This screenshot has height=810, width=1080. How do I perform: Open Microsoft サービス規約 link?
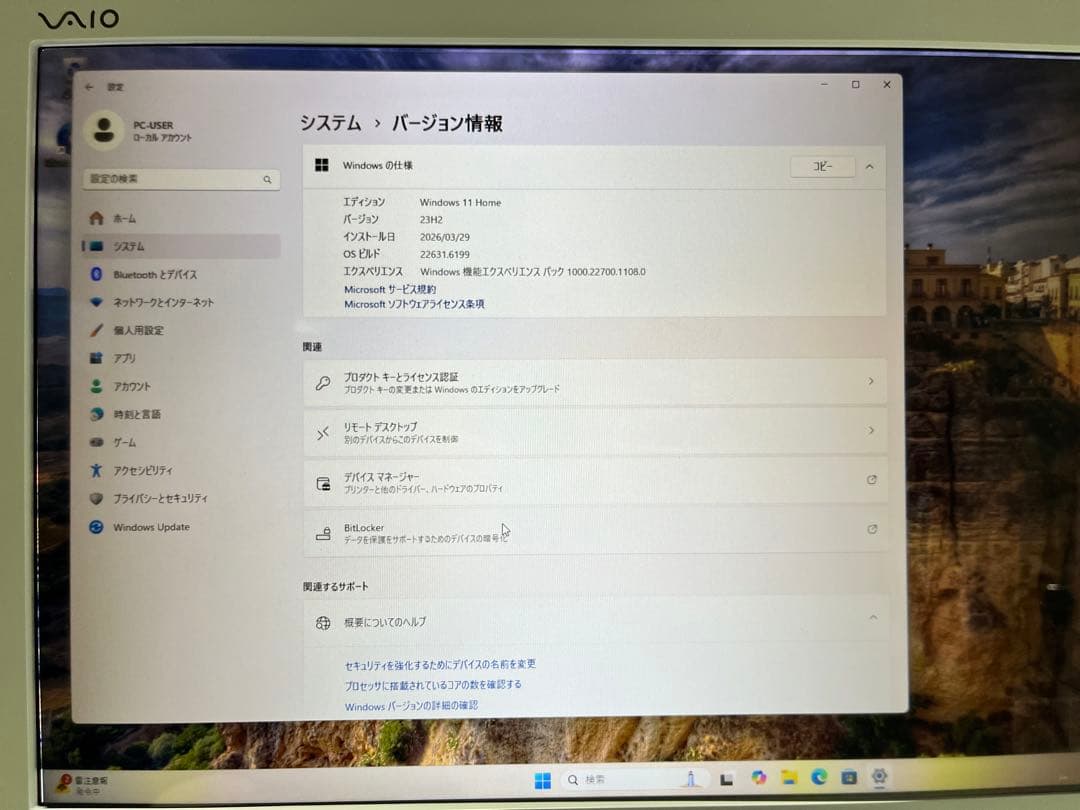point(390,289)
